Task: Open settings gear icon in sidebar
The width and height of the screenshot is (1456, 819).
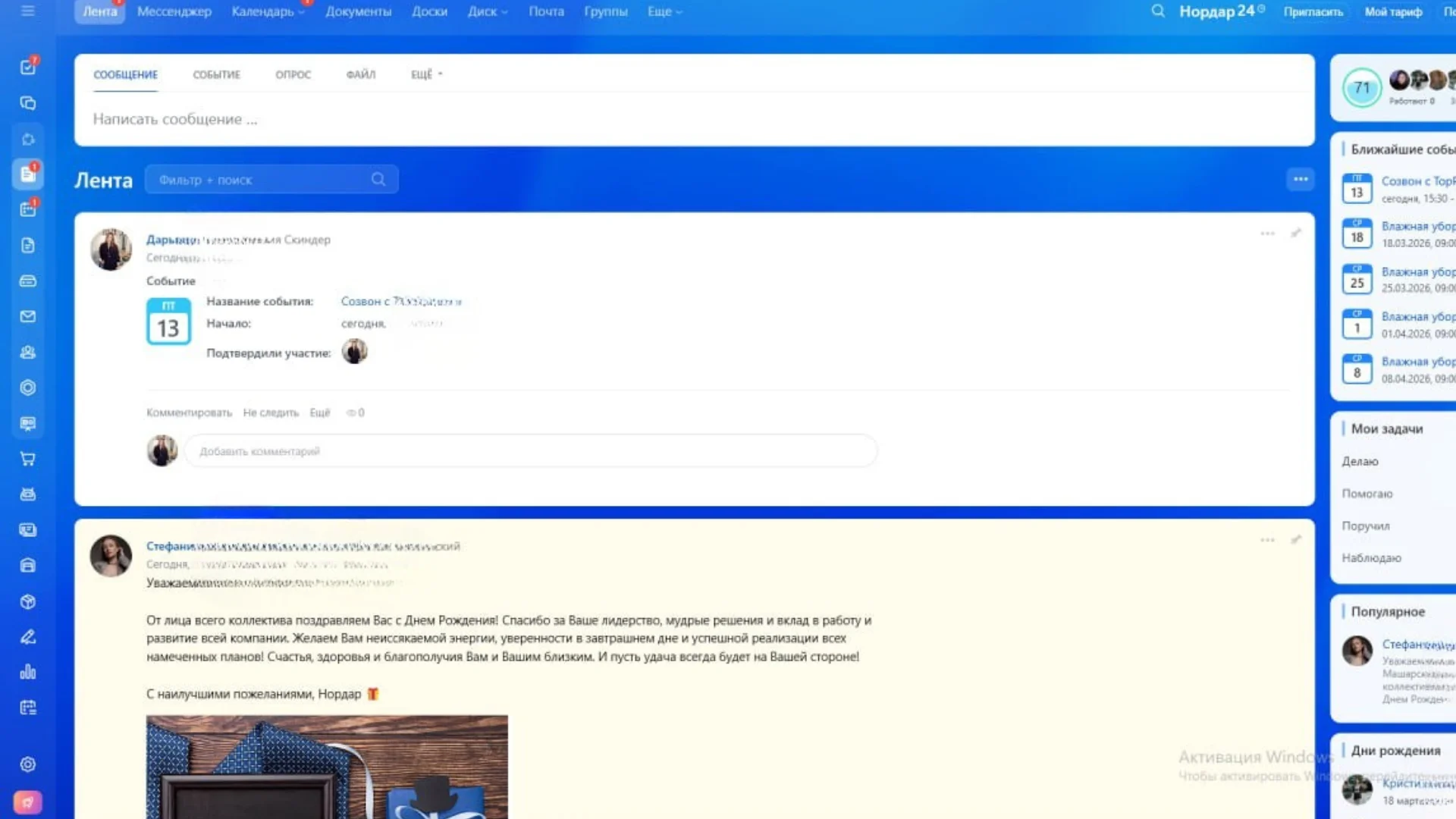Action: click(x=28, y=764)
